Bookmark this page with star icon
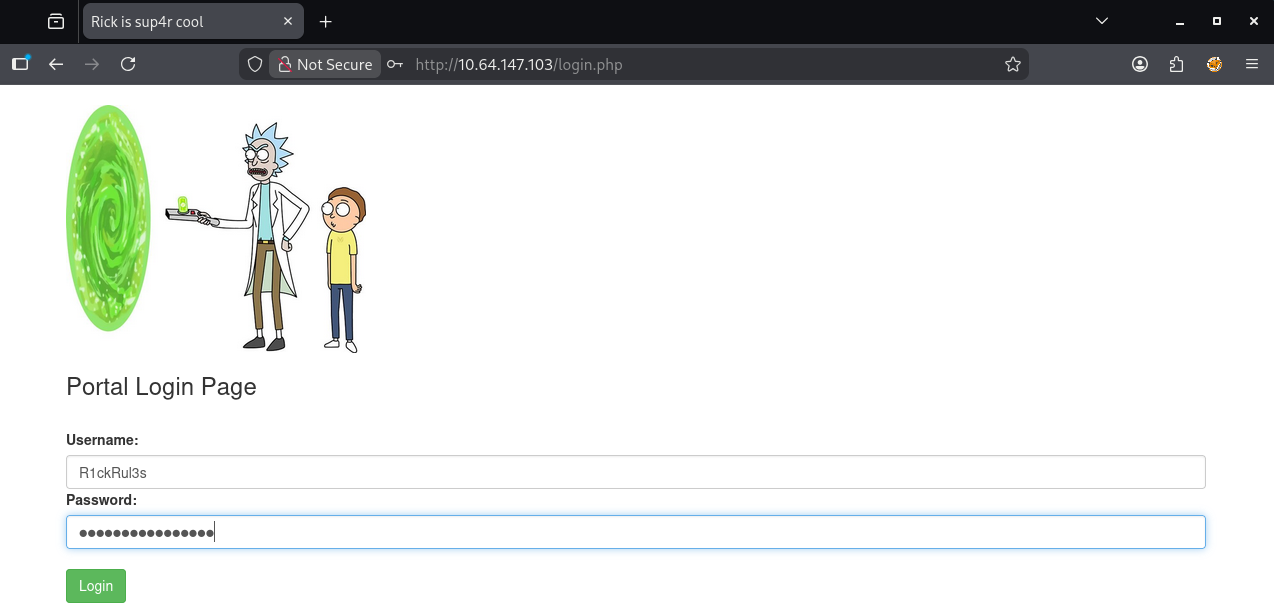This screenshot has width=1274, height=613. click(x=1013, y=64)
